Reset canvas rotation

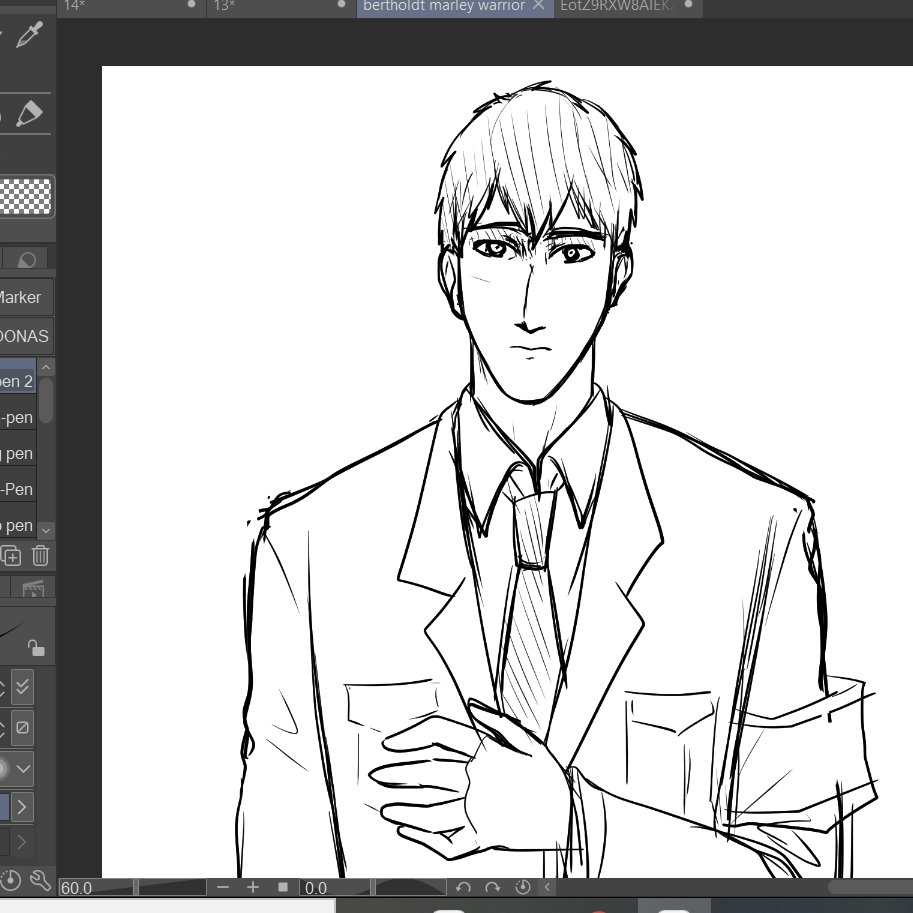point(523,887)
